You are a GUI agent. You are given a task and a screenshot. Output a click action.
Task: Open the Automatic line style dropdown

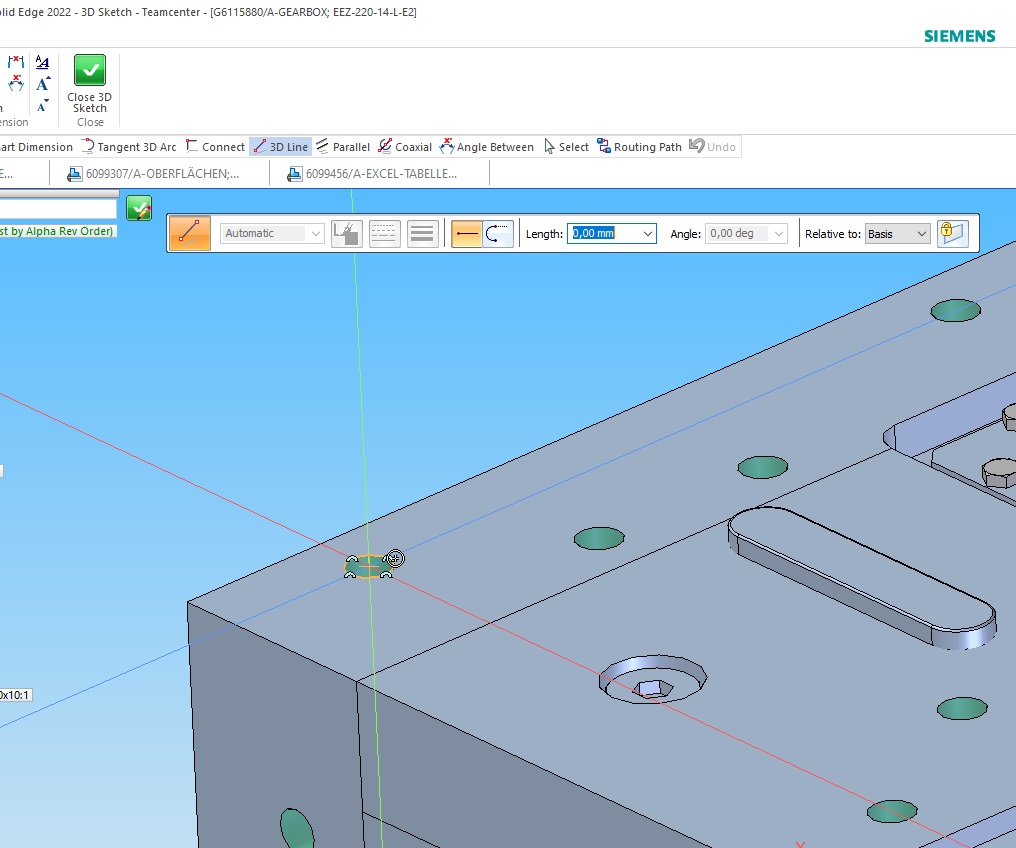click(x=271, y=233)
